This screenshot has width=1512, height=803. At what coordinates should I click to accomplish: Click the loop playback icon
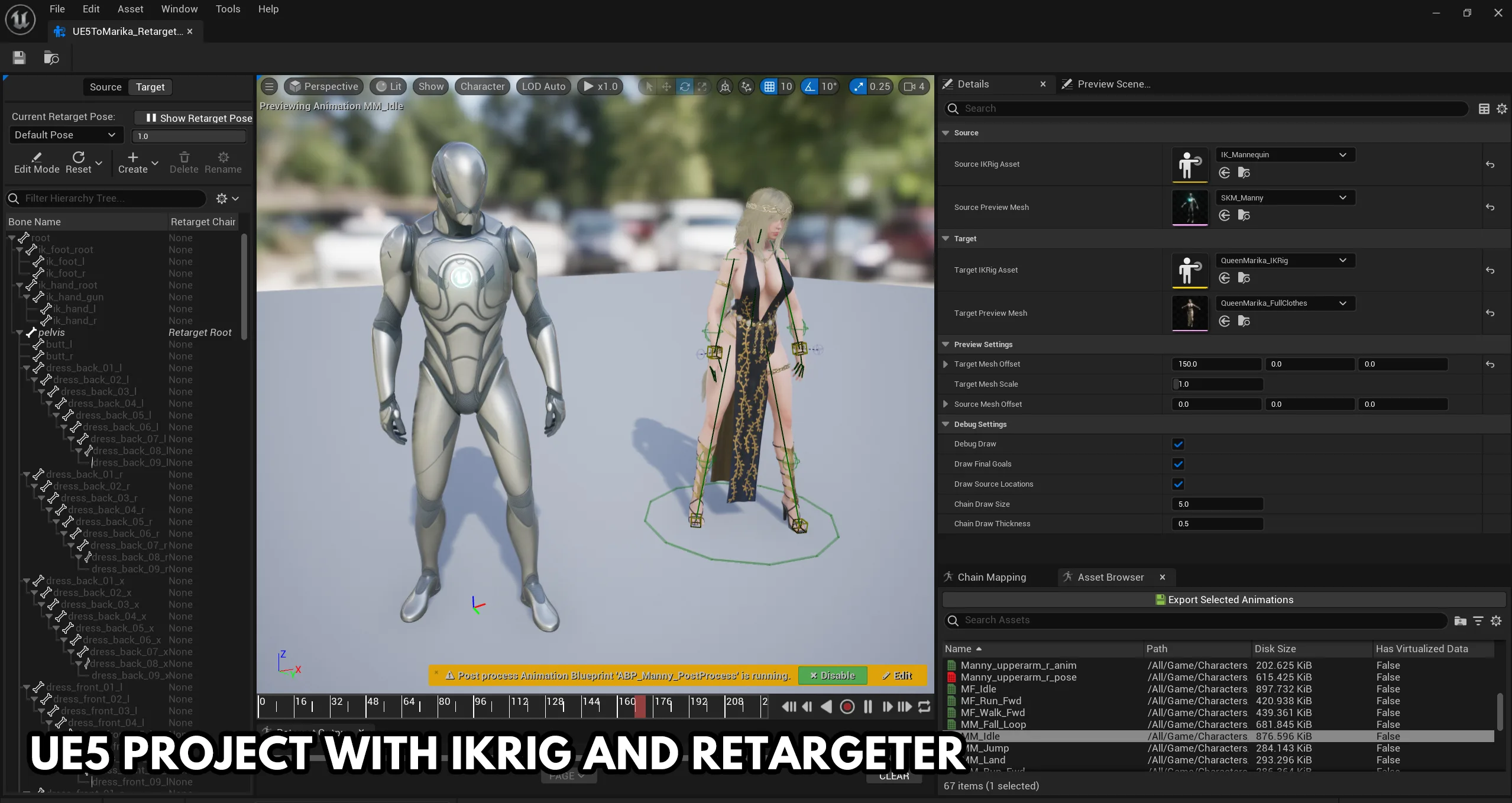pos(924,707)
